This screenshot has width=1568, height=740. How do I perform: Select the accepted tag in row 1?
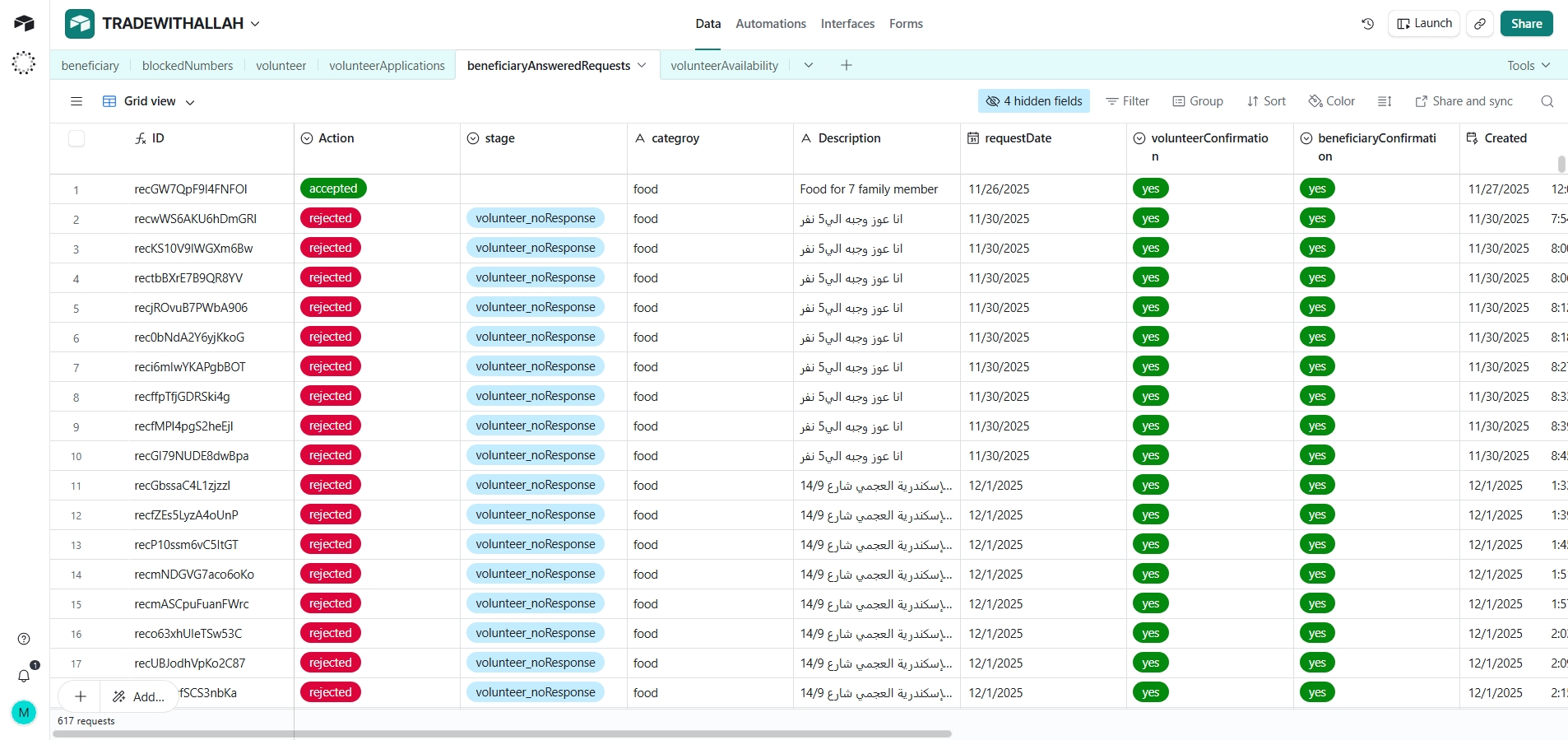click(333, 188)
